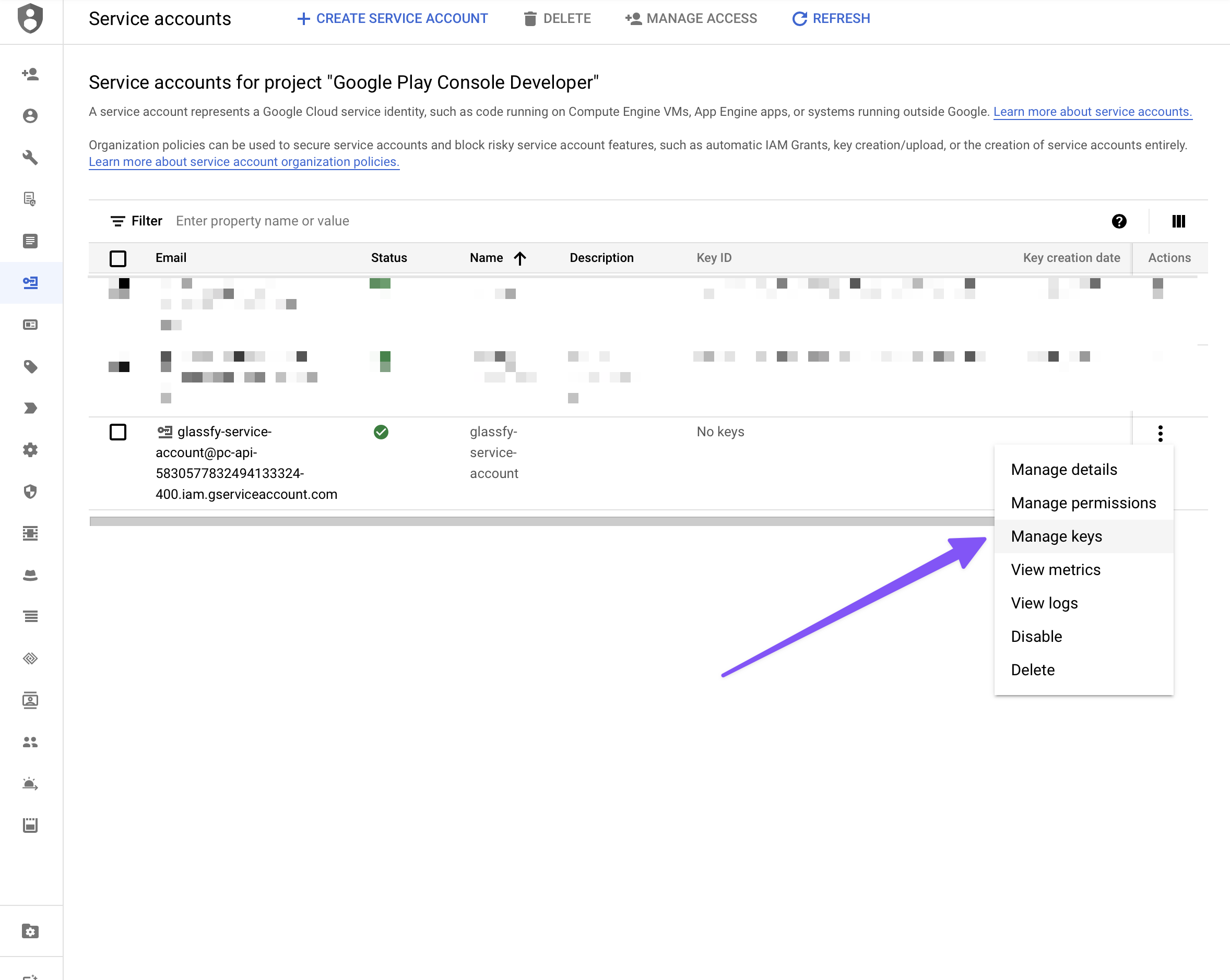Click Create Service Account button

(x=393, y=19)
